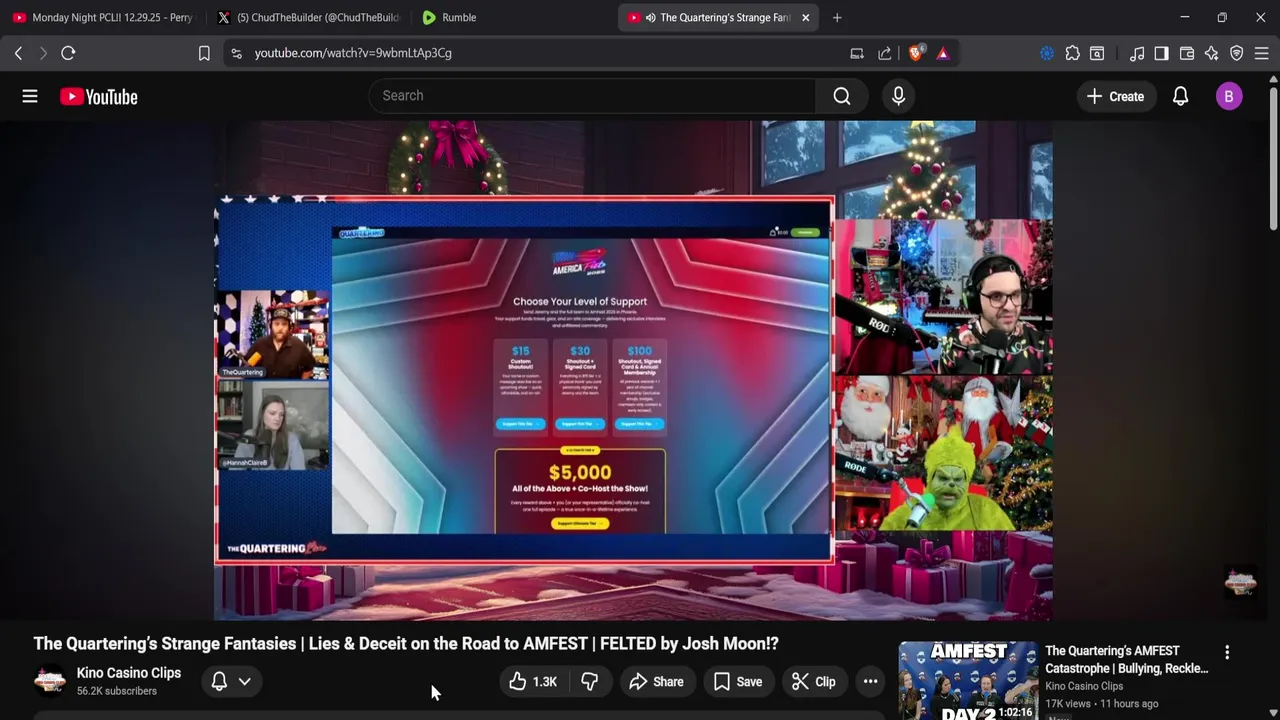Click Brave Rewards triangle icon
Image resolution: width=1280 pixels, height=720 pixels.
(943, 53)
